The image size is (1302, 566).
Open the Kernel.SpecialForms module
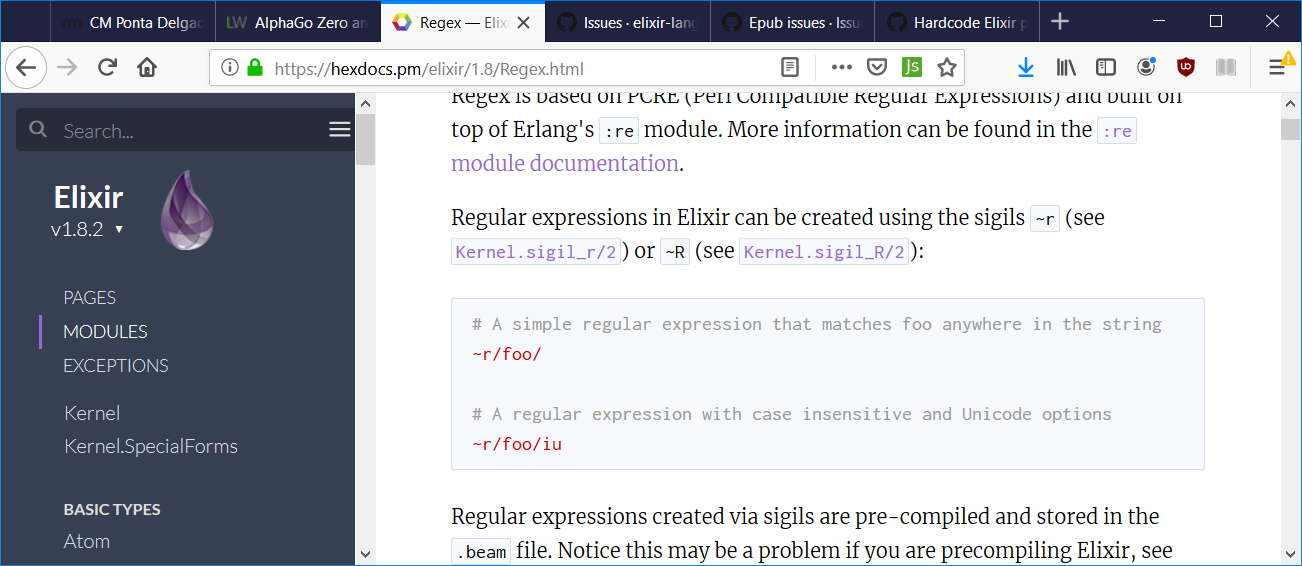pos(151,446)
